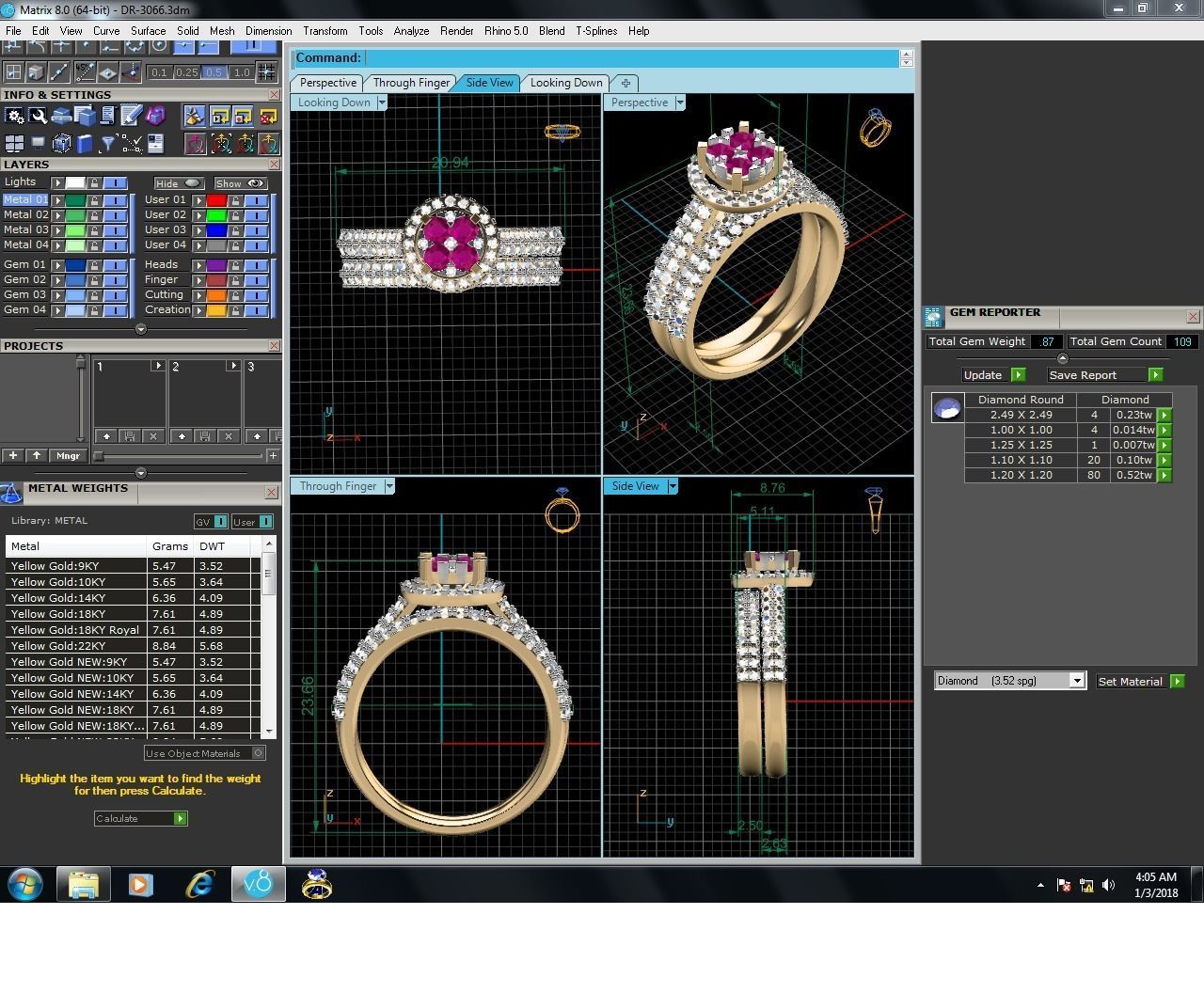Click the diamond gem thumbnail in Gem Reporter
1204x993 pixels.
point(947,408)
